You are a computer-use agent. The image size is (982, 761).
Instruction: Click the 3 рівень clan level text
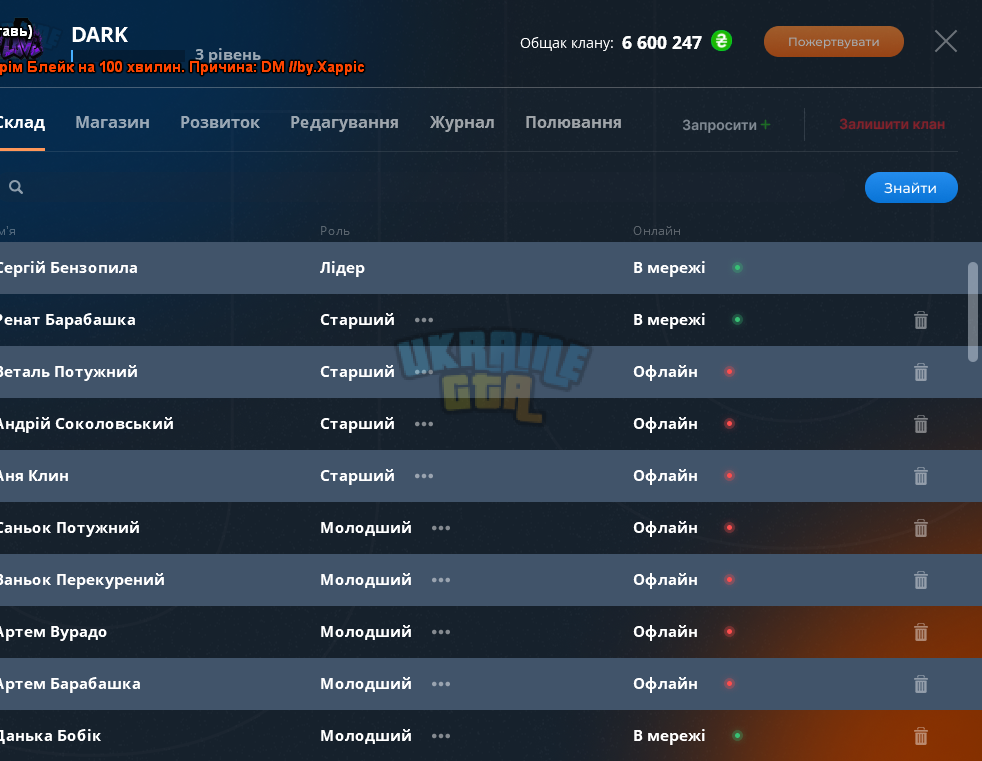227,54
